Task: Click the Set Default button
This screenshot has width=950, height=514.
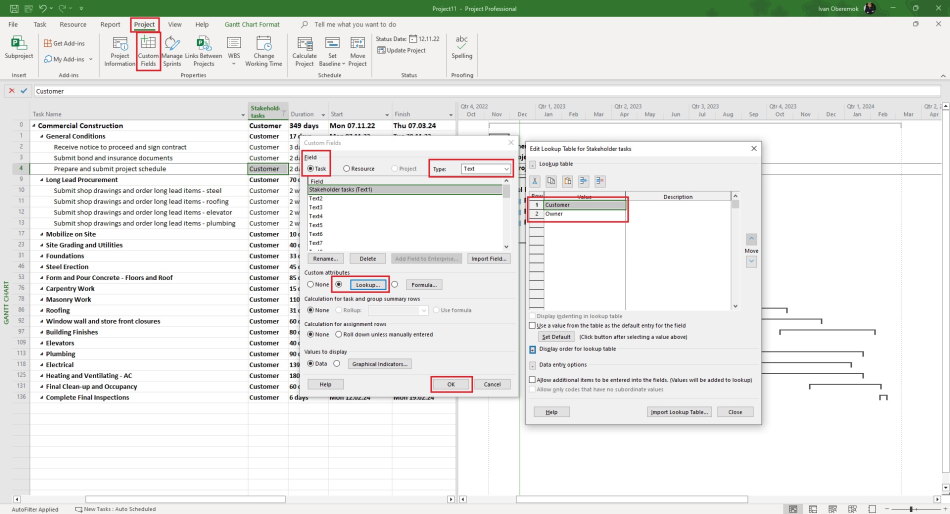Action: pyautogui.click(x=556, y=336)
